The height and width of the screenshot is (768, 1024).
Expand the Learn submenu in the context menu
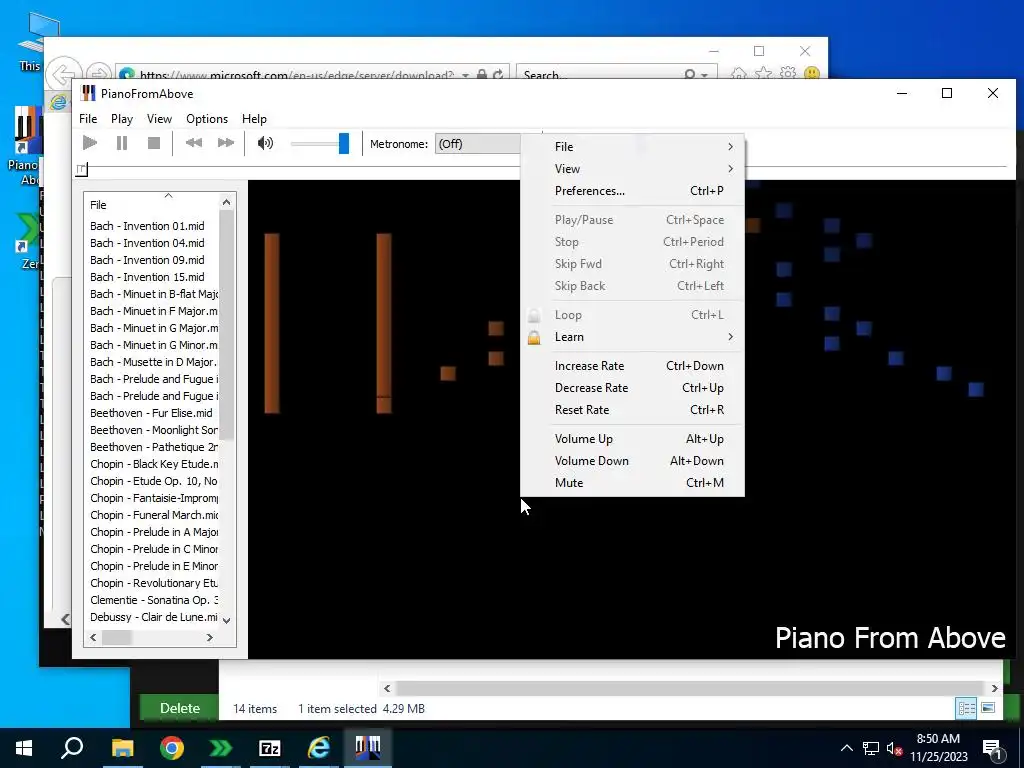[x=632, y=337]
